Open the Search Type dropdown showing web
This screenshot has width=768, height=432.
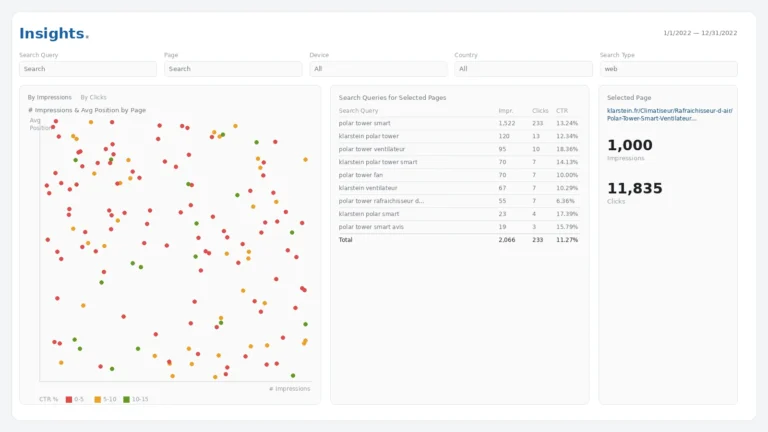669,69
